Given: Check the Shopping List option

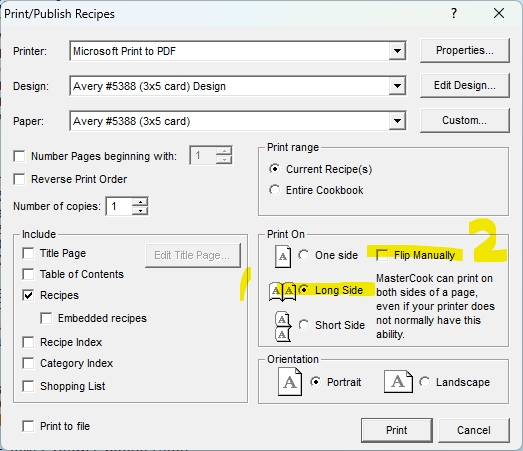Looking at the screenshot, I should pyautogui.click(x=28, y=386).
